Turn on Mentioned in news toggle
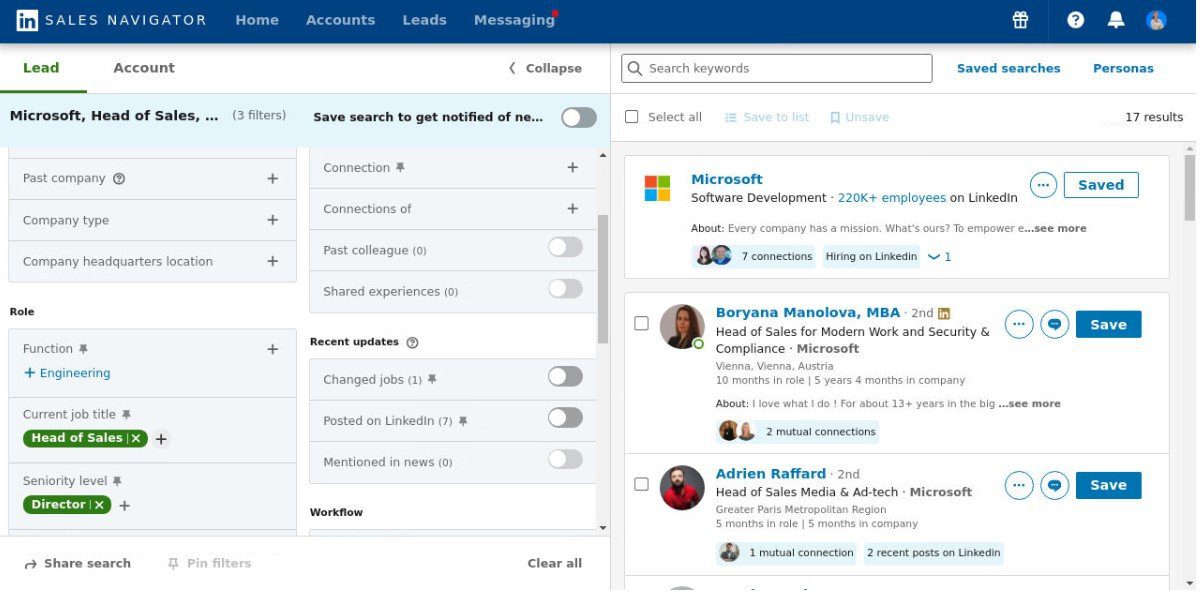Viewport: 1200px width, 592px height. coord(565,458)
